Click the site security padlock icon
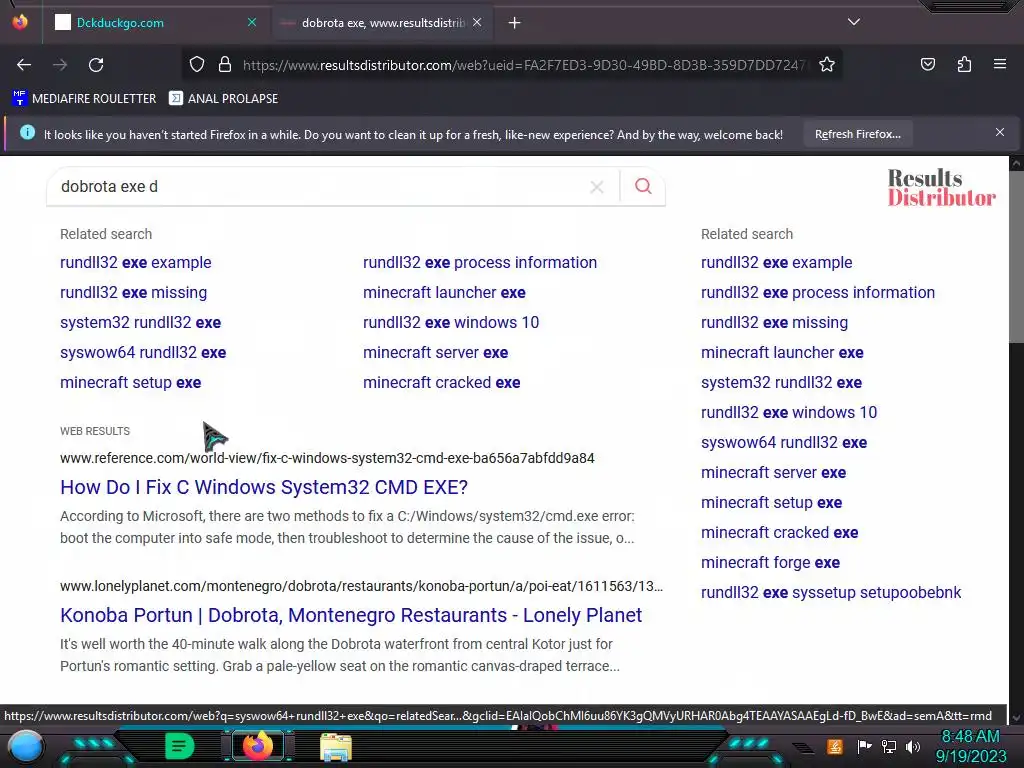1024x768 pixels. pyautogui.click(x=225, y=65)
